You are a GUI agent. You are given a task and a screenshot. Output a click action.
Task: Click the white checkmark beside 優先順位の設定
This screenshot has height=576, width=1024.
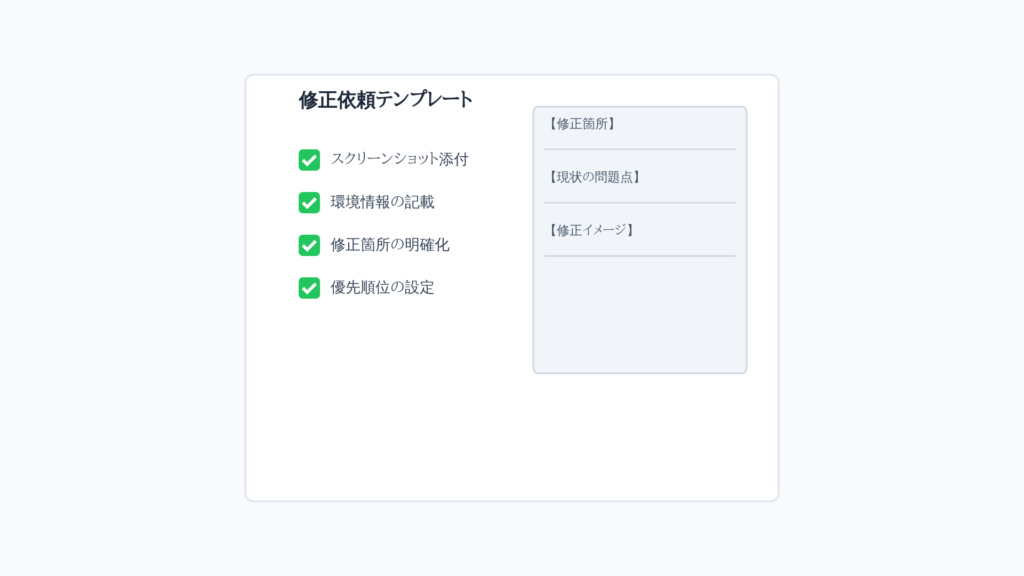[x=309, y=288]
